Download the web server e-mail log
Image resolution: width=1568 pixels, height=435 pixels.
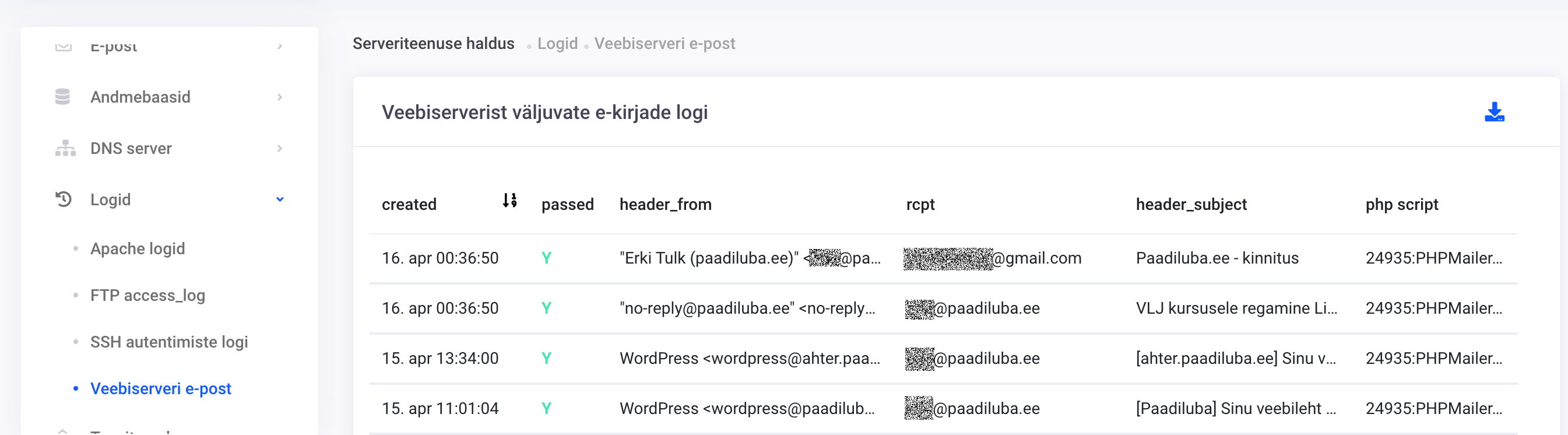click(1494, 112)
